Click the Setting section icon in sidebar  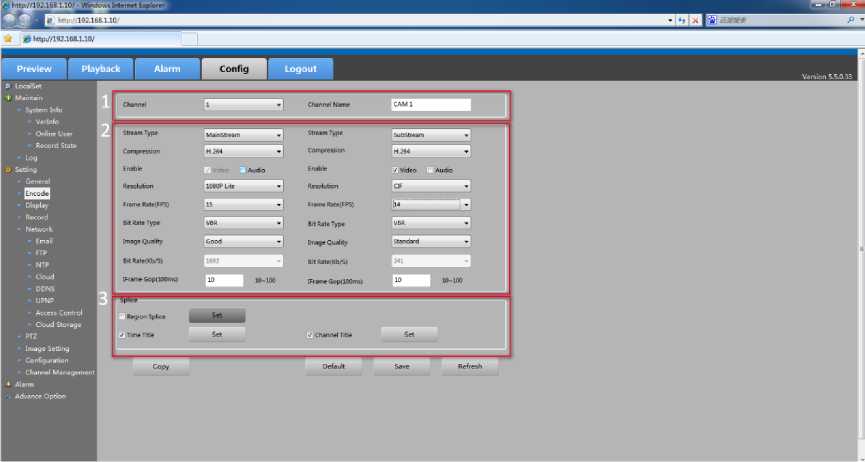[x=7, y=169]
